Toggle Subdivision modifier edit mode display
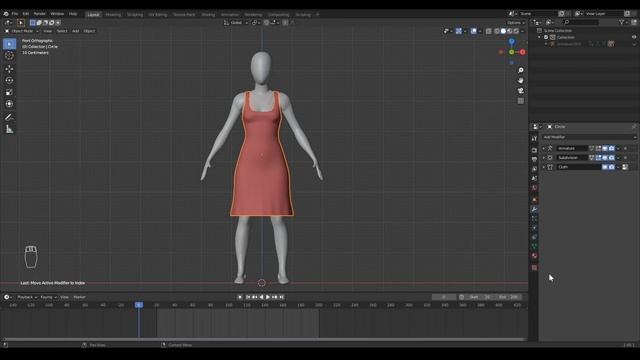The height and width of the screenshot is (360, 640). tap(598, 158)
